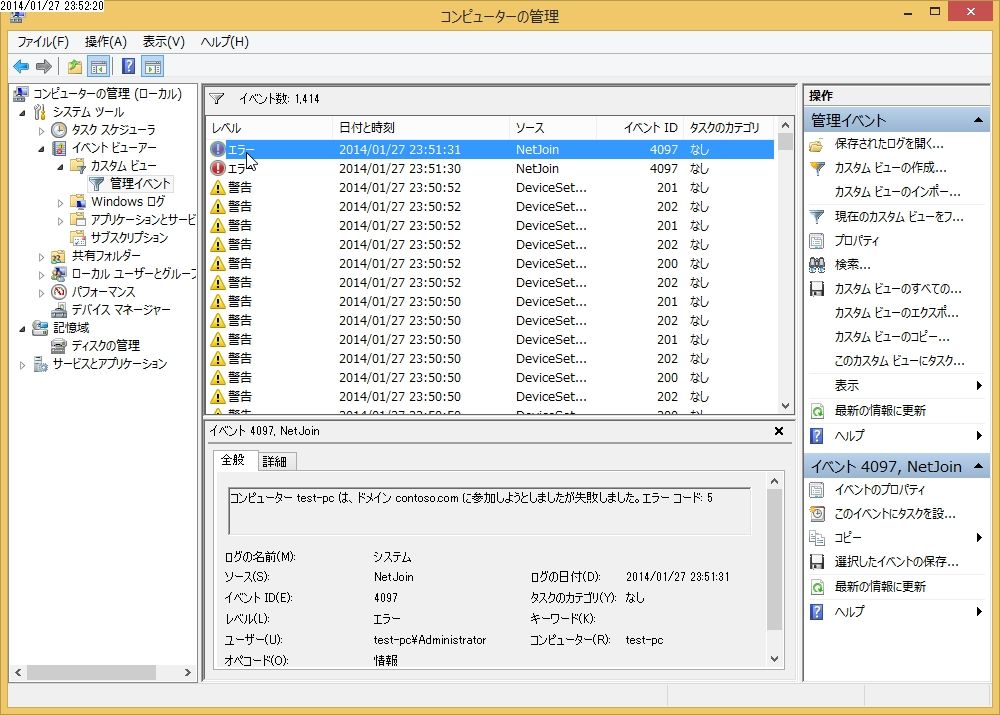Click このイベントにタスクを設... action
Screen dimensions: 1000x715
895,513
